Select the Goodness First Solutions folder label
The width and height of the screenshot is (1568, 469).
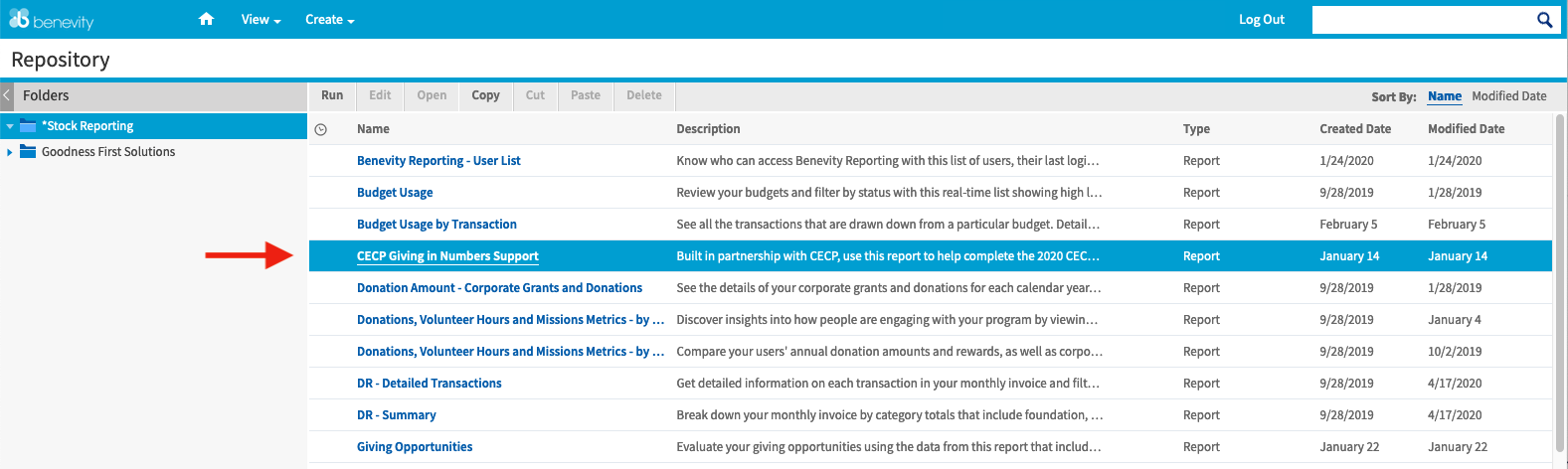[108, 152]
